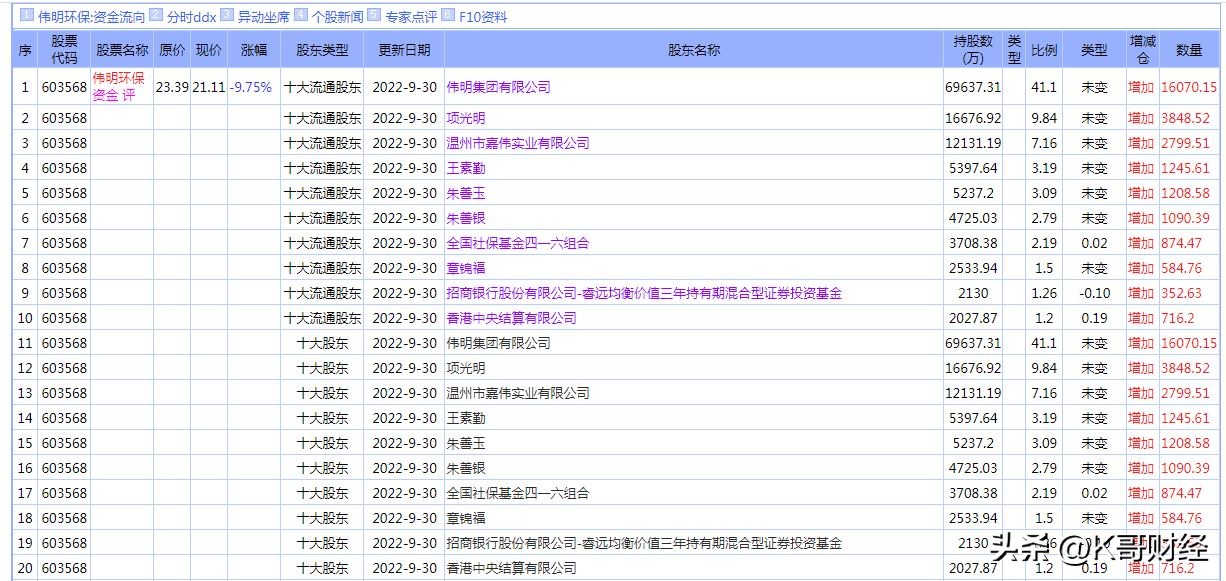Click 12131.19 holdings in row 3
The height and width of the screenshot is (581, 1226).
pos(972,143)
